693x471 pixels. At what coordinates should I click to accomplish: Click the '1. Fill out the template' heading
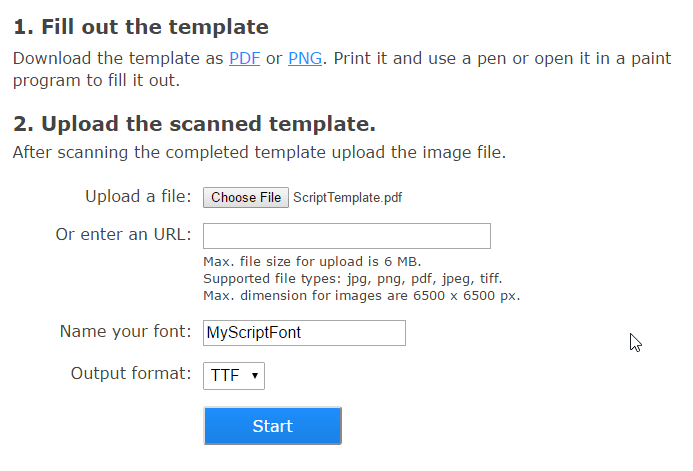[x=141, y=27]
